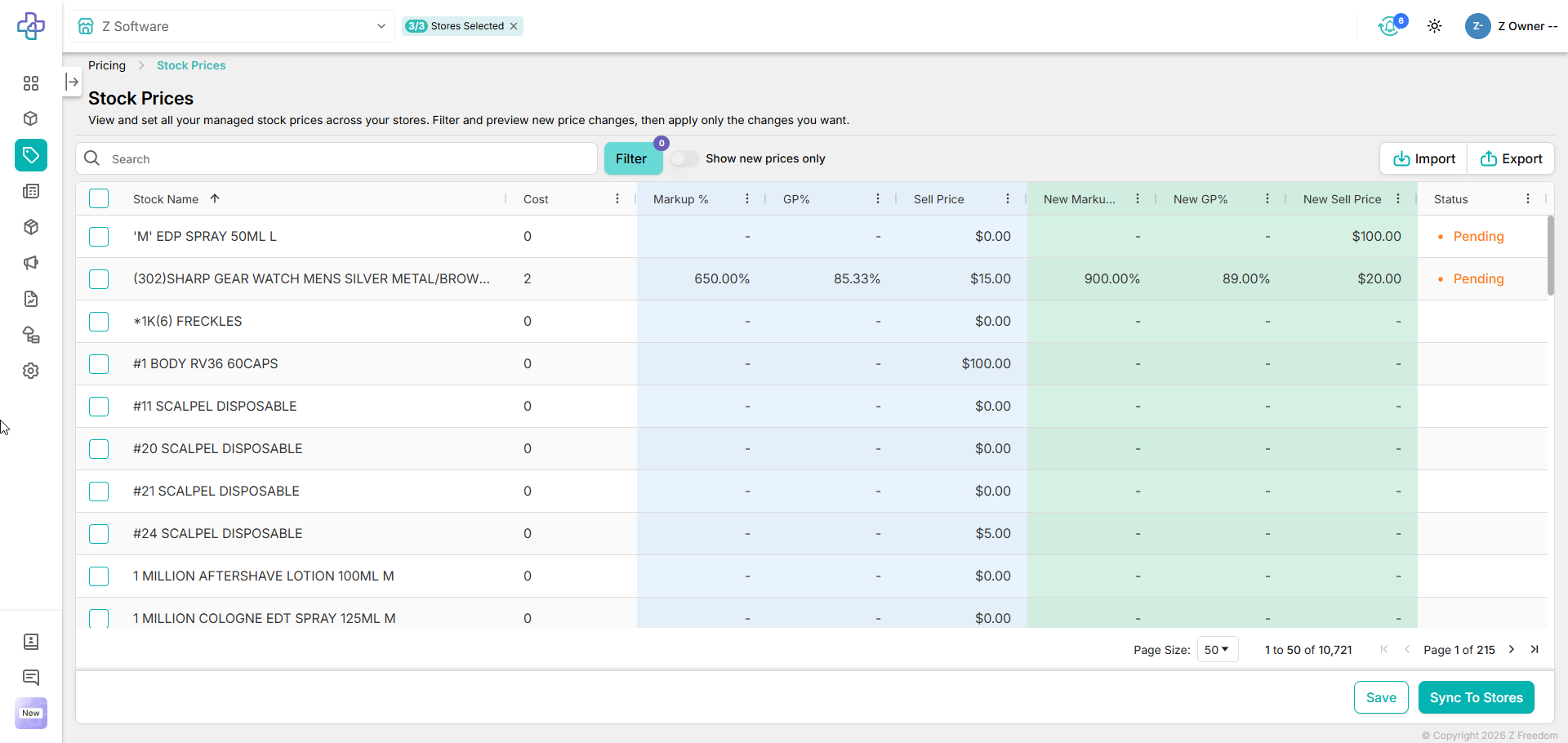Click the Export button
This screenshot has height=743, width=1568.
pos(1511,158)
